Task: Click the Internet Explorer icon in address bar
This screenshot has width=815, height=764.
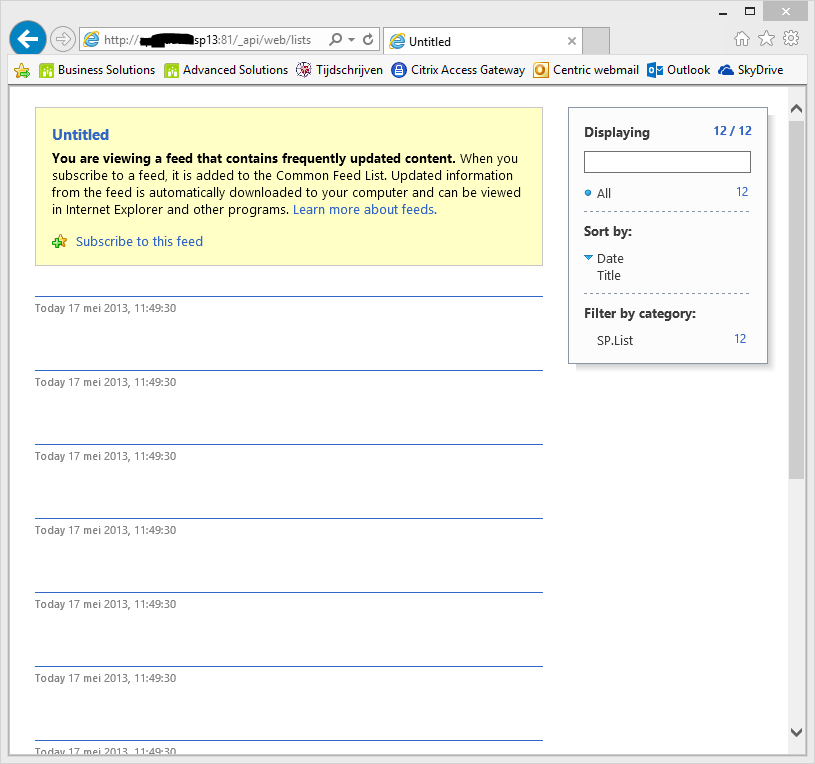Action: click(91, 39)
